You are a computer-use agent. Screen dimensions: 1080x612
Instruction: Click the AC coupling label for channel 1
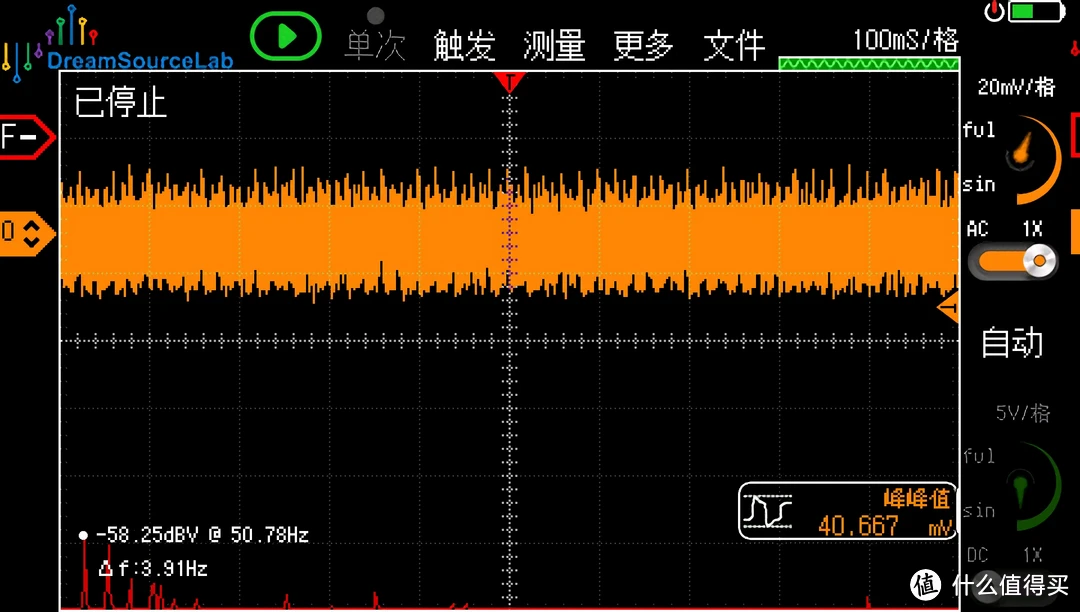coord(977,229)
